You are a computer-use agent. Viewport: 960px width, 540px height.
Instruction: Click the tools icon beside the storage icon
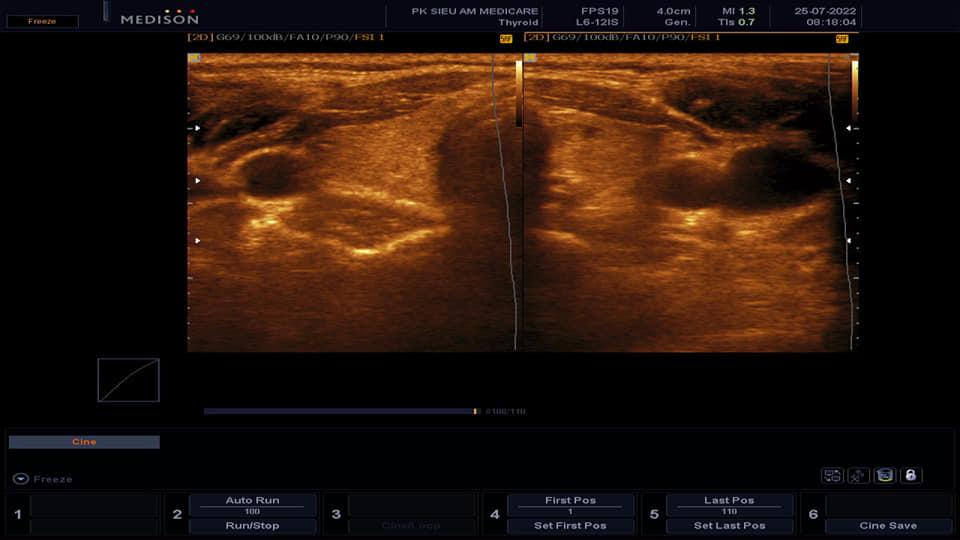[858, 475]
